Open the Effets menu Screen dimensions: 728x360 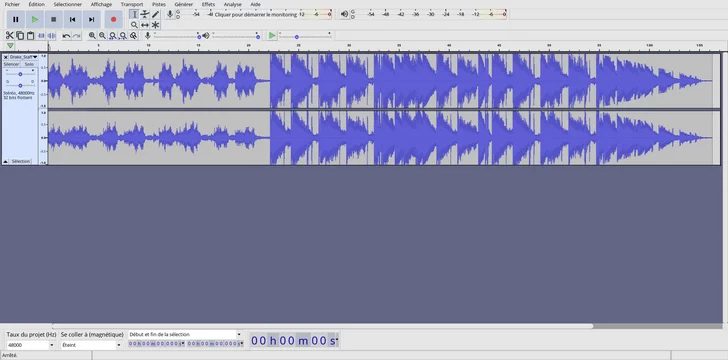coord(208,4)
